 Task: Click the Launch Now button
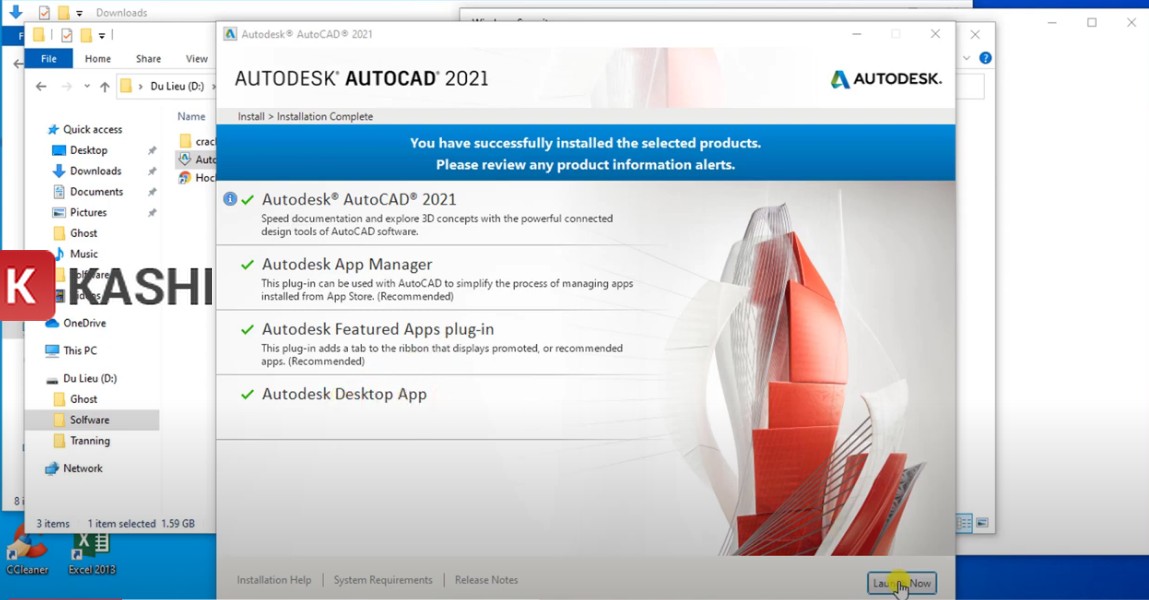point(902,583)
